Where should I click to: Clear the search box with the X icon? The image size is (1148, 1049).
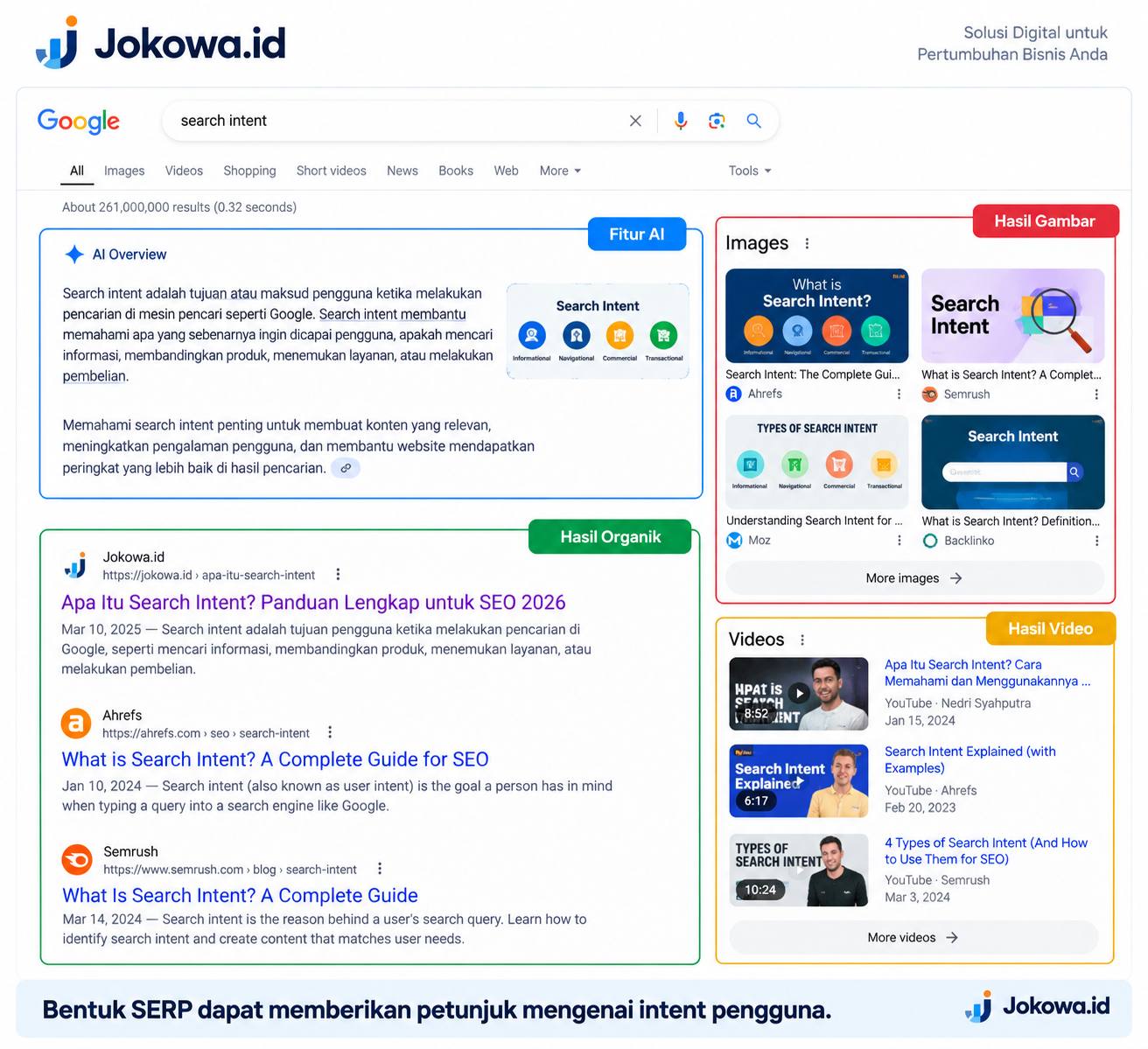point(635,121)
